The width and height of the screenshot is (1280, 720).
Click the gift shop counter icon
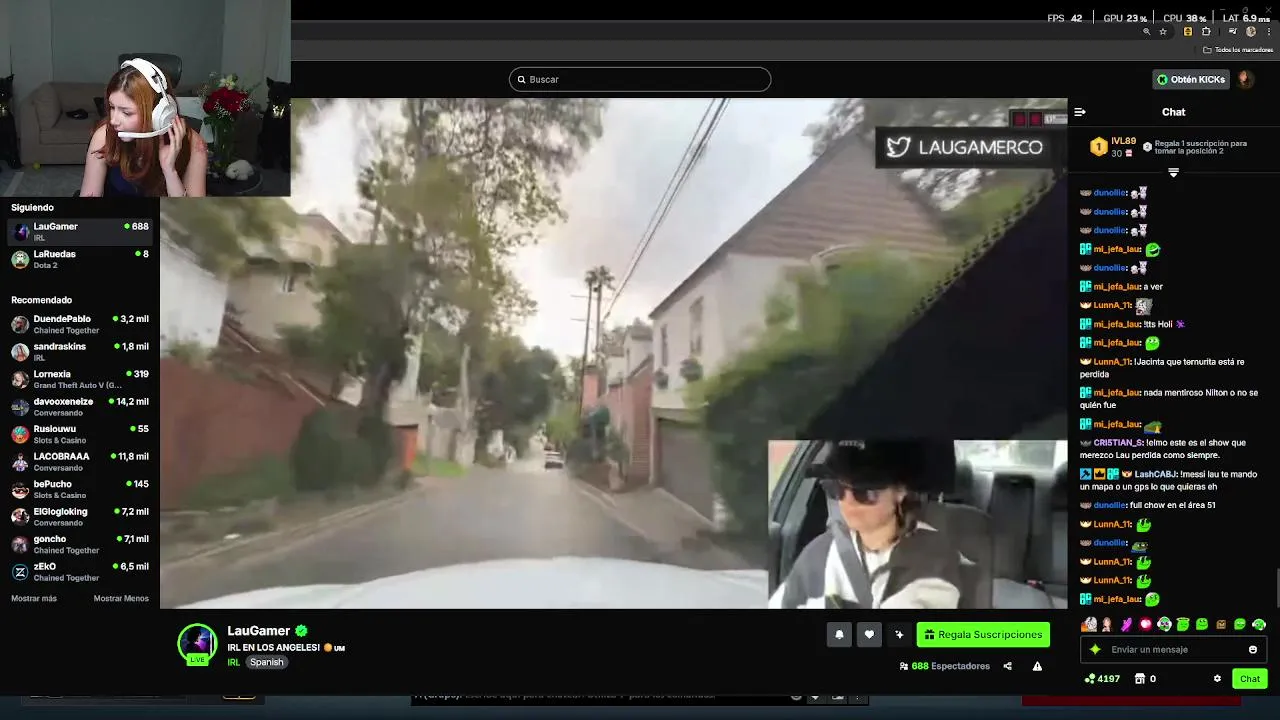tap(1145, 678)
